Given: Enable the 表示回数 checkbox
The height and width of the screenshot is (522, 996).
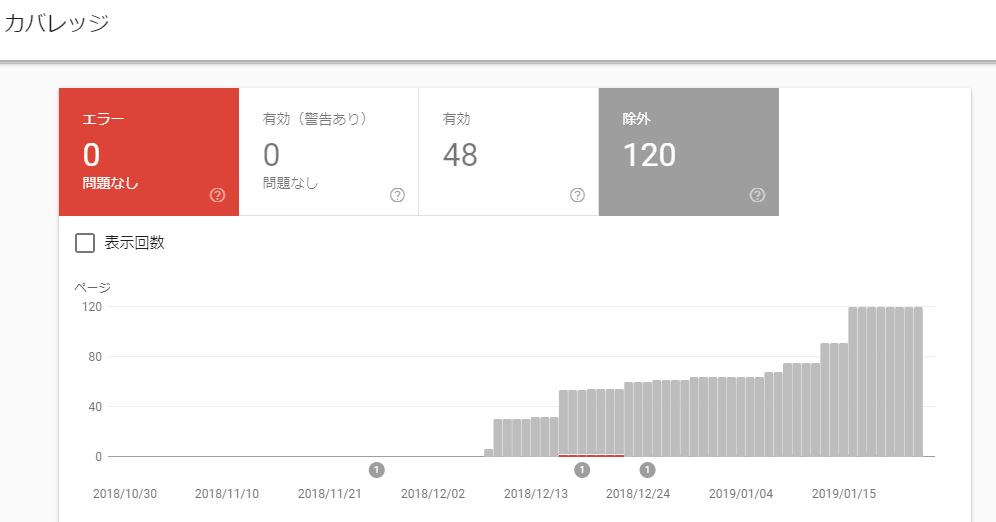Looking at the screenshot, I should click(85, 243).
